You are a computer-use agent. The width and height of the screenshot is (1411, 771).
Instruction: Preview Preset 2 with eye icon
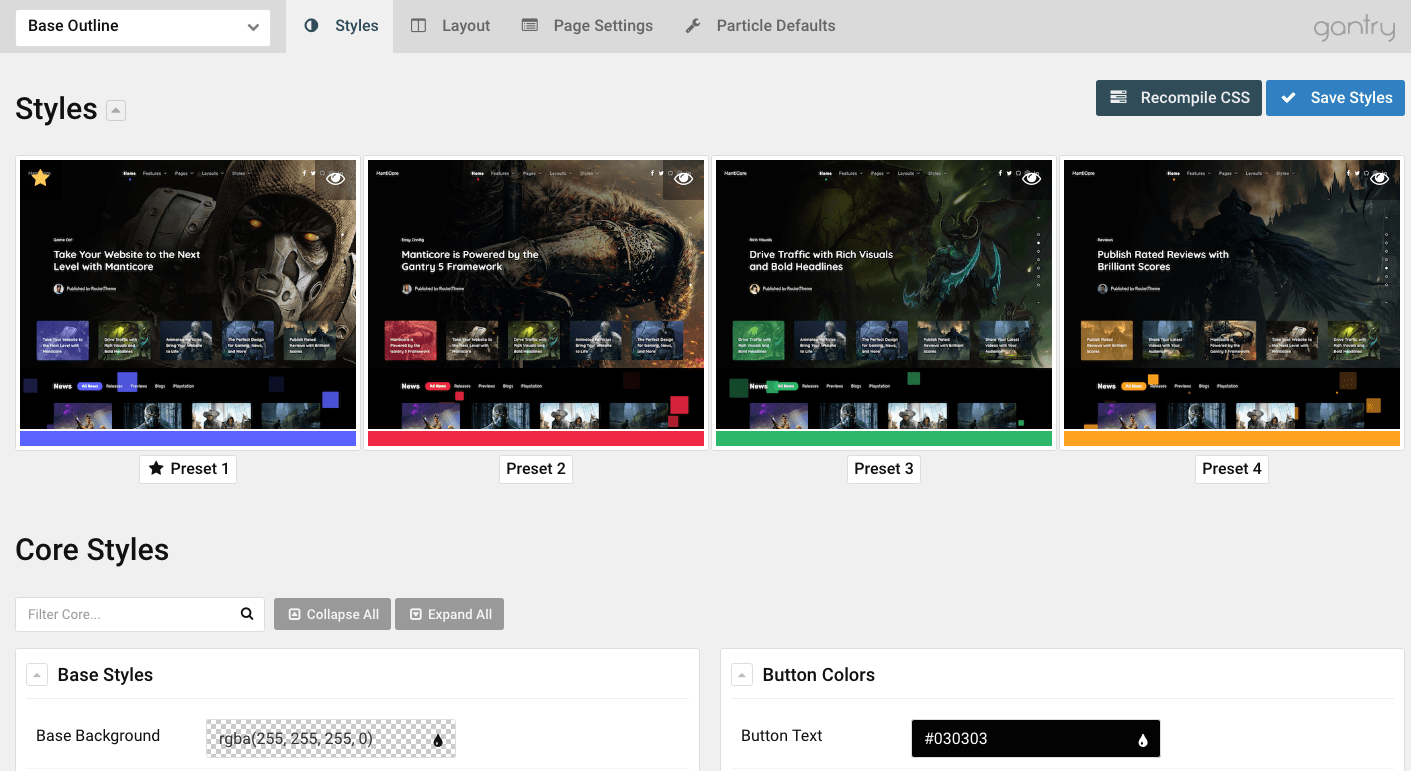pyautogui.click(x=683, y=178)
